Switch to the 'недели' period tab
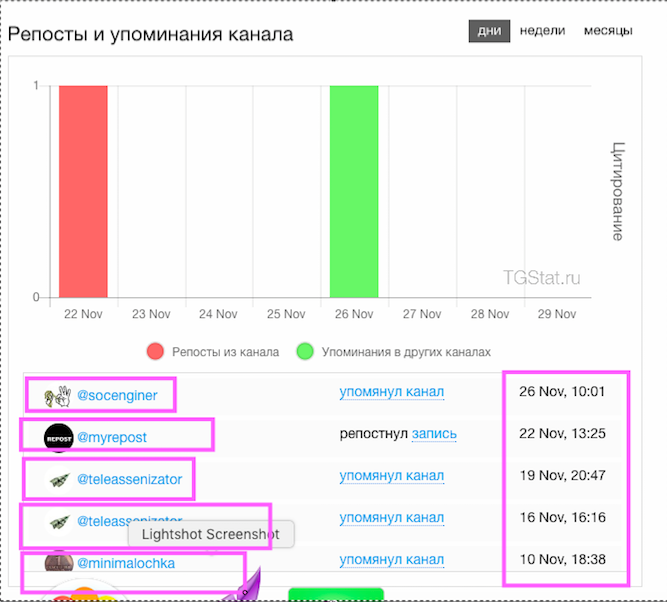The width and height of the screenshot is (667, 602). point(543,31)
